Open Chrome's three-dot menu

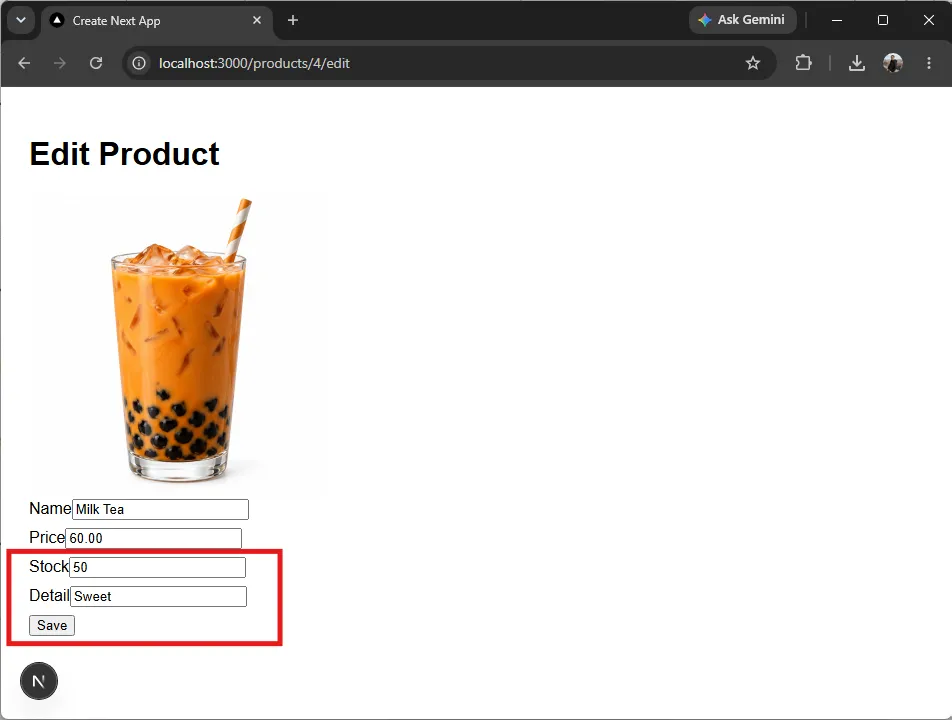tap(929, 63)
